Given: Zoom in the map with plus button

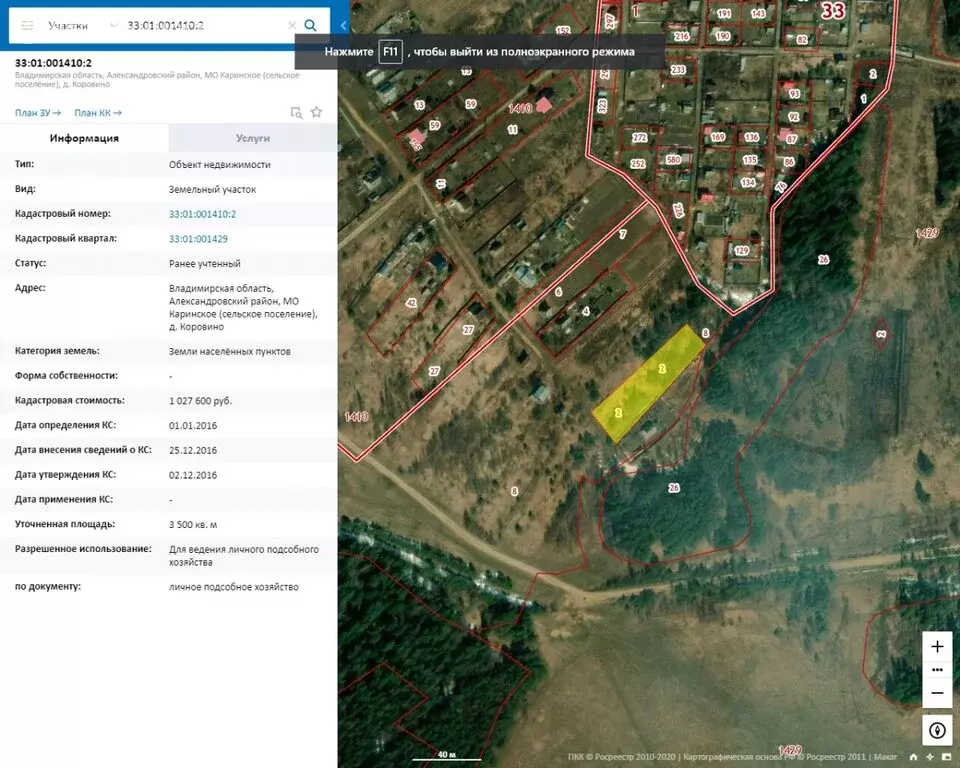Looking at the screenshot, I should [x=937, y=647].
